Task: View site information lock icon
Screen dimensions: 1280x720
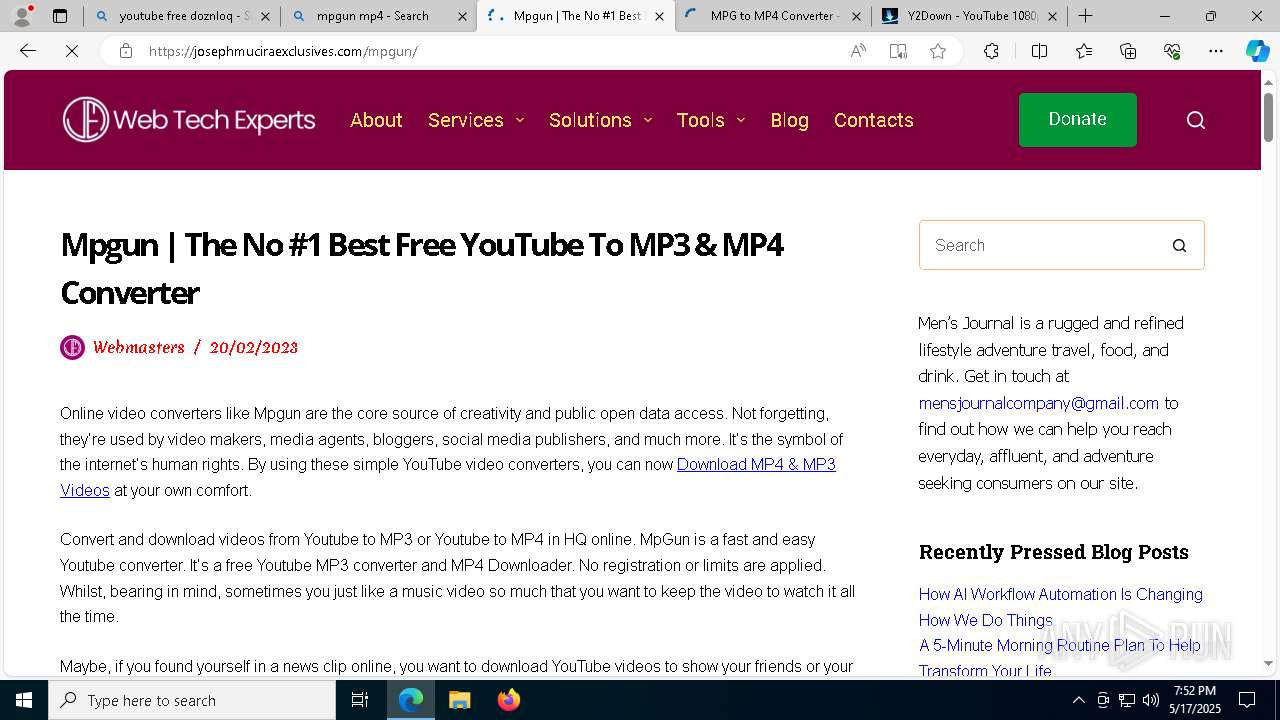Action: pos(126,51)
